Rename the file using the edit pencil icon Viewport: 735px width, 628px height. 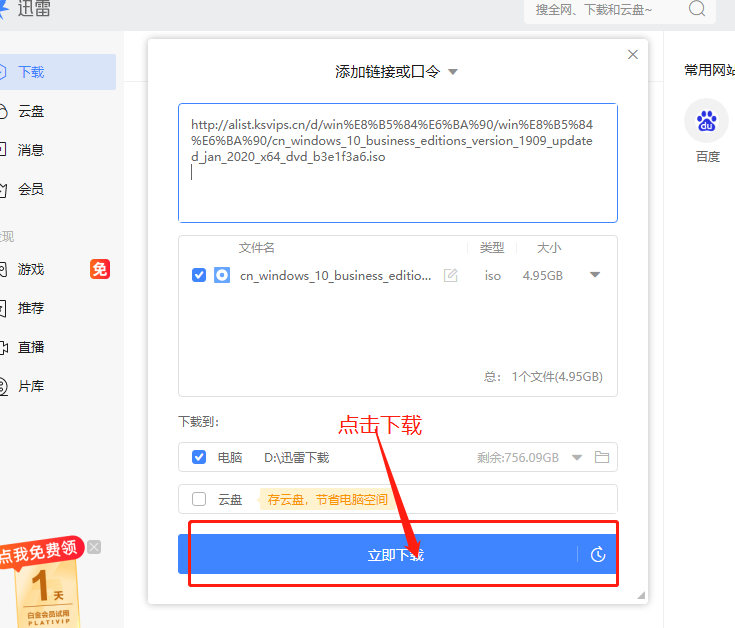click(x=450, y=275)
